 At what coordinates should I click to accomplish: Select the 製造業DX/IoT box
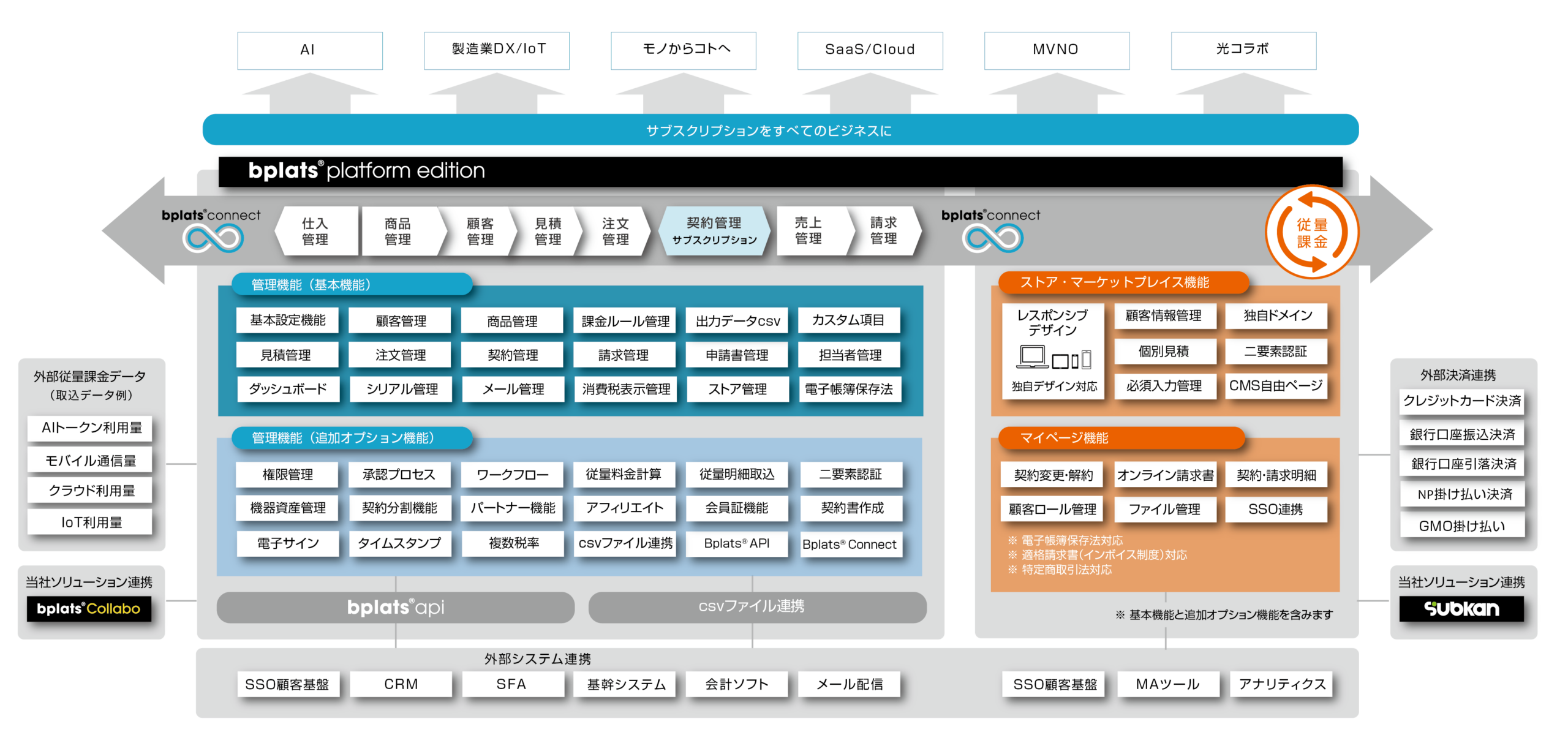pos(497,50)
